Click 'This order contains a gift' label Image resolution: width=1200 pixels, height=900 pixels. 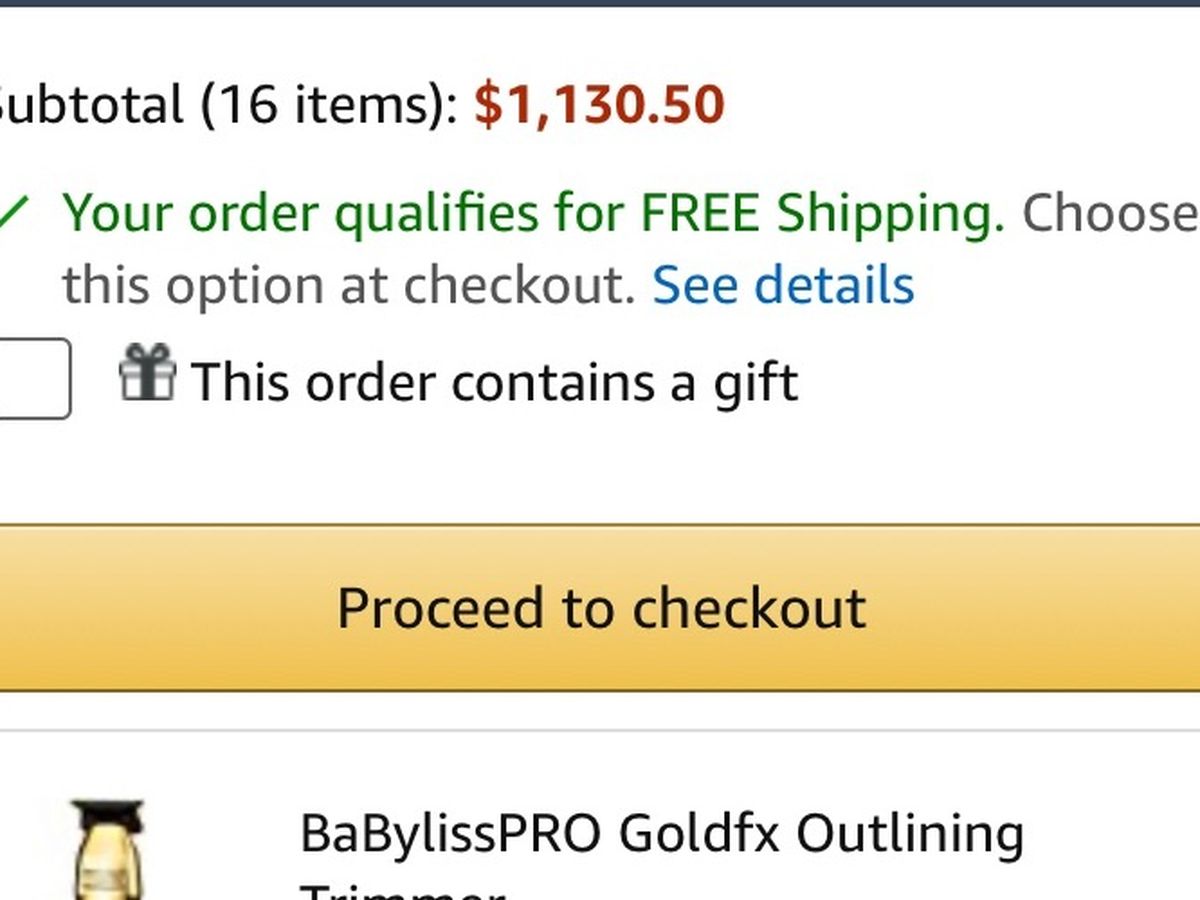(x=494, y=382)
